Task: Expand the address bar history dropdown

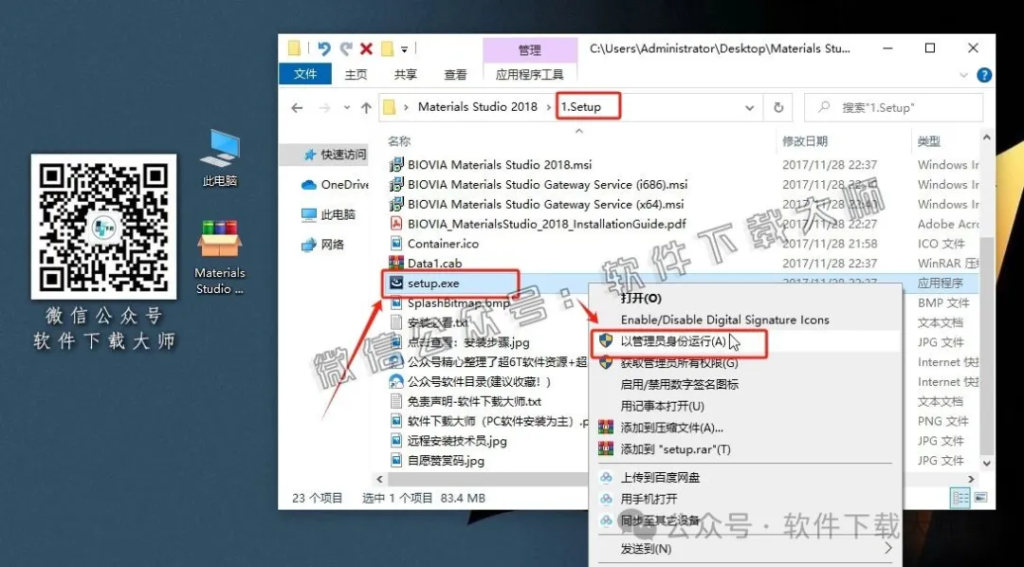Action: (751, 108)
